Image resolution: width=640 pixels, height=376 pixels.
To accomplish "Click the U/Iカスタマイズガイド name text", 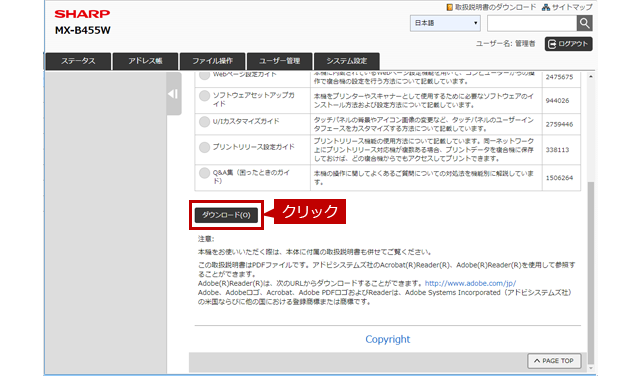I will point(246,121).
